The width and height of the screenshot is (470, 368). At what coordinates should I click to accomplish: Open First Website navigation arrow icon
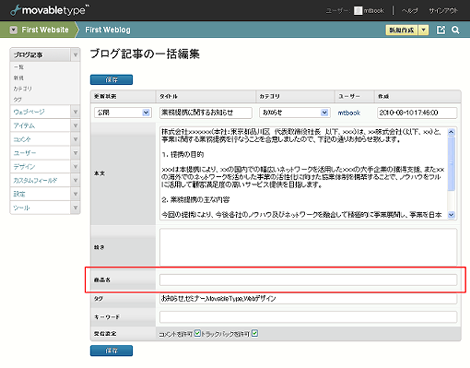coord(13,30)
